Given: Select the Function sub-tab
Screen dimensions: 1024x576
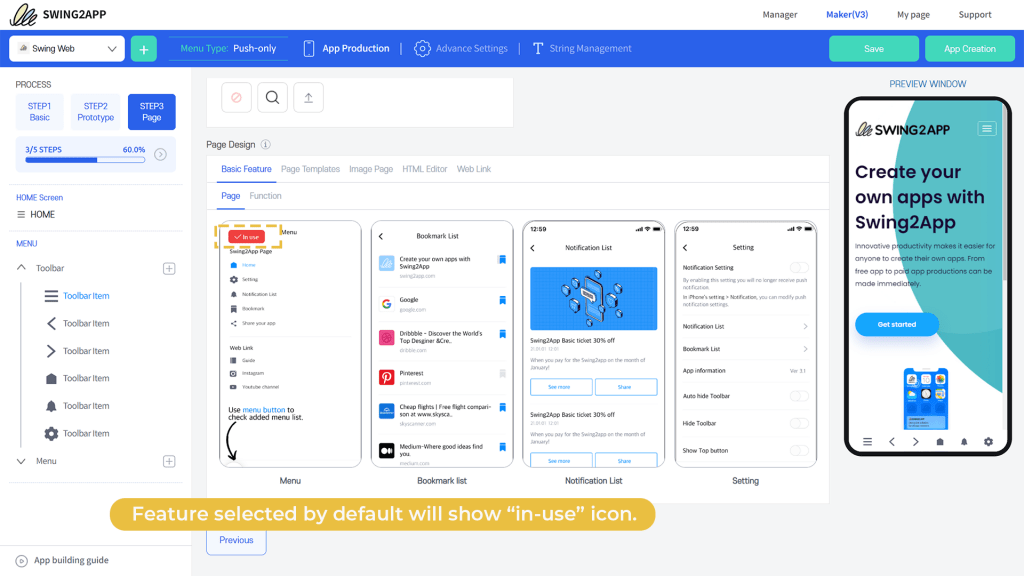Looking at the screenshot, I should coord(265,196).
